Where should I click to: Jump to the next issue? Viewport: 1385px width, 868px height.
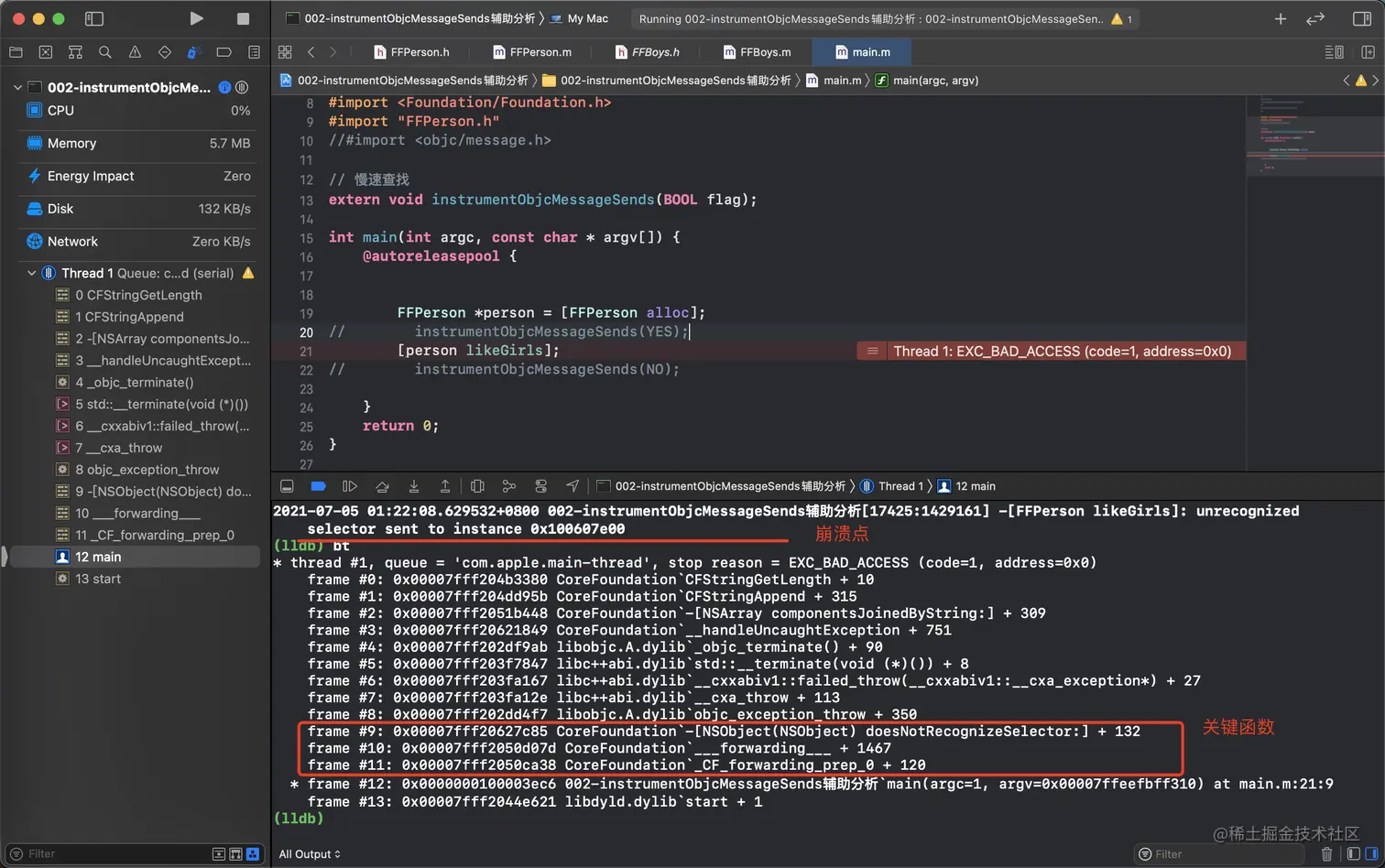[x=1376, y=81]
